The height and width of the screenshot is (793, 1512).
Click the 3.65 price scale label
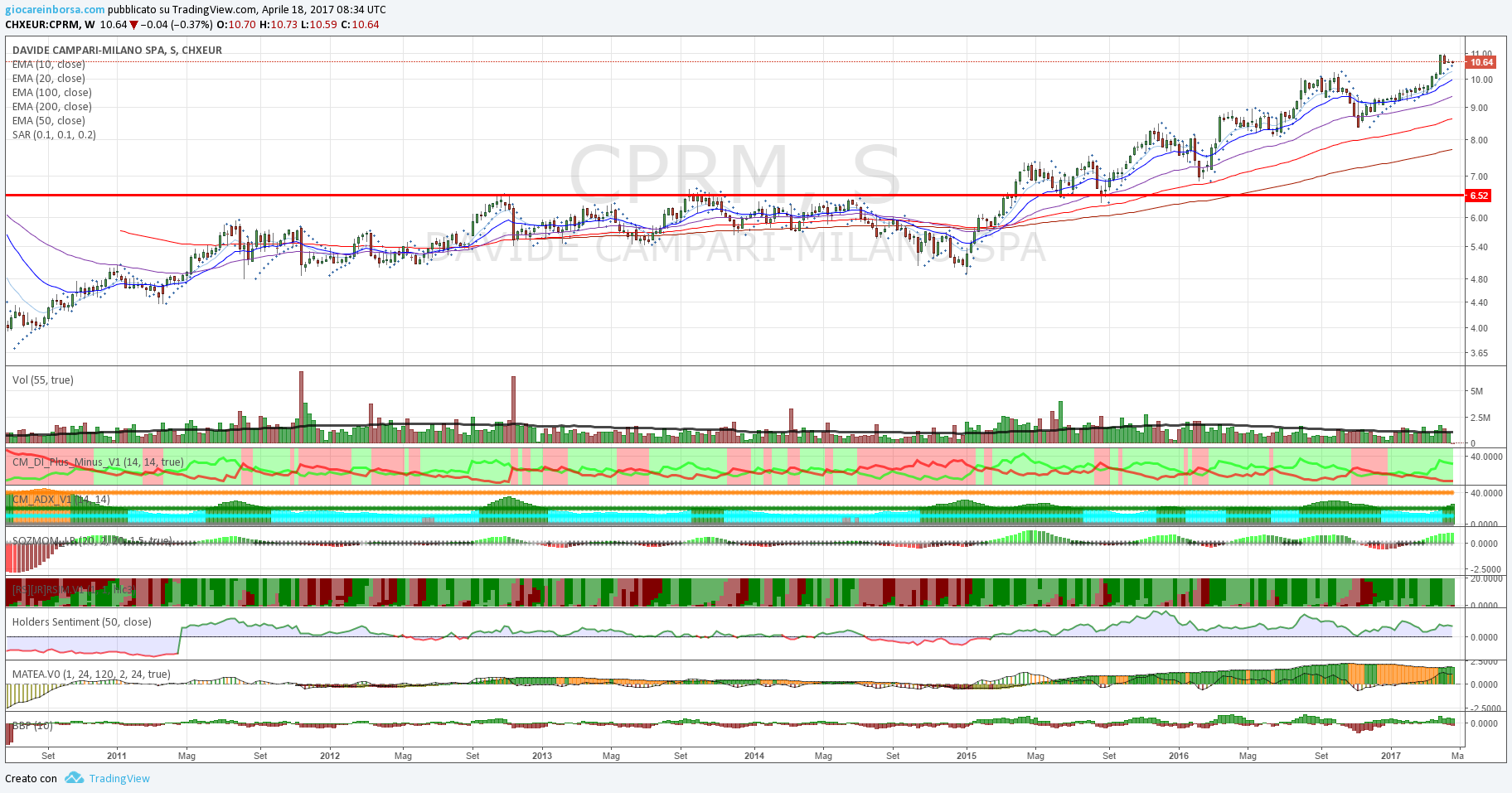[x=1479, y=353]
